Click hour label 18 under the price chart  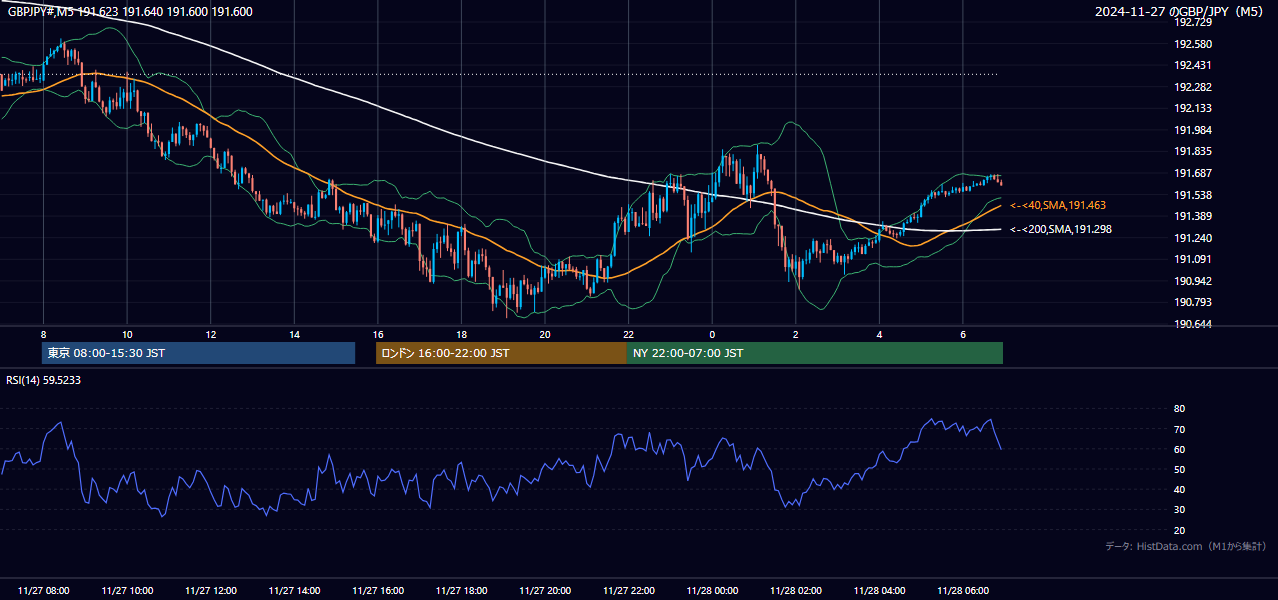[x=461, y=334]
